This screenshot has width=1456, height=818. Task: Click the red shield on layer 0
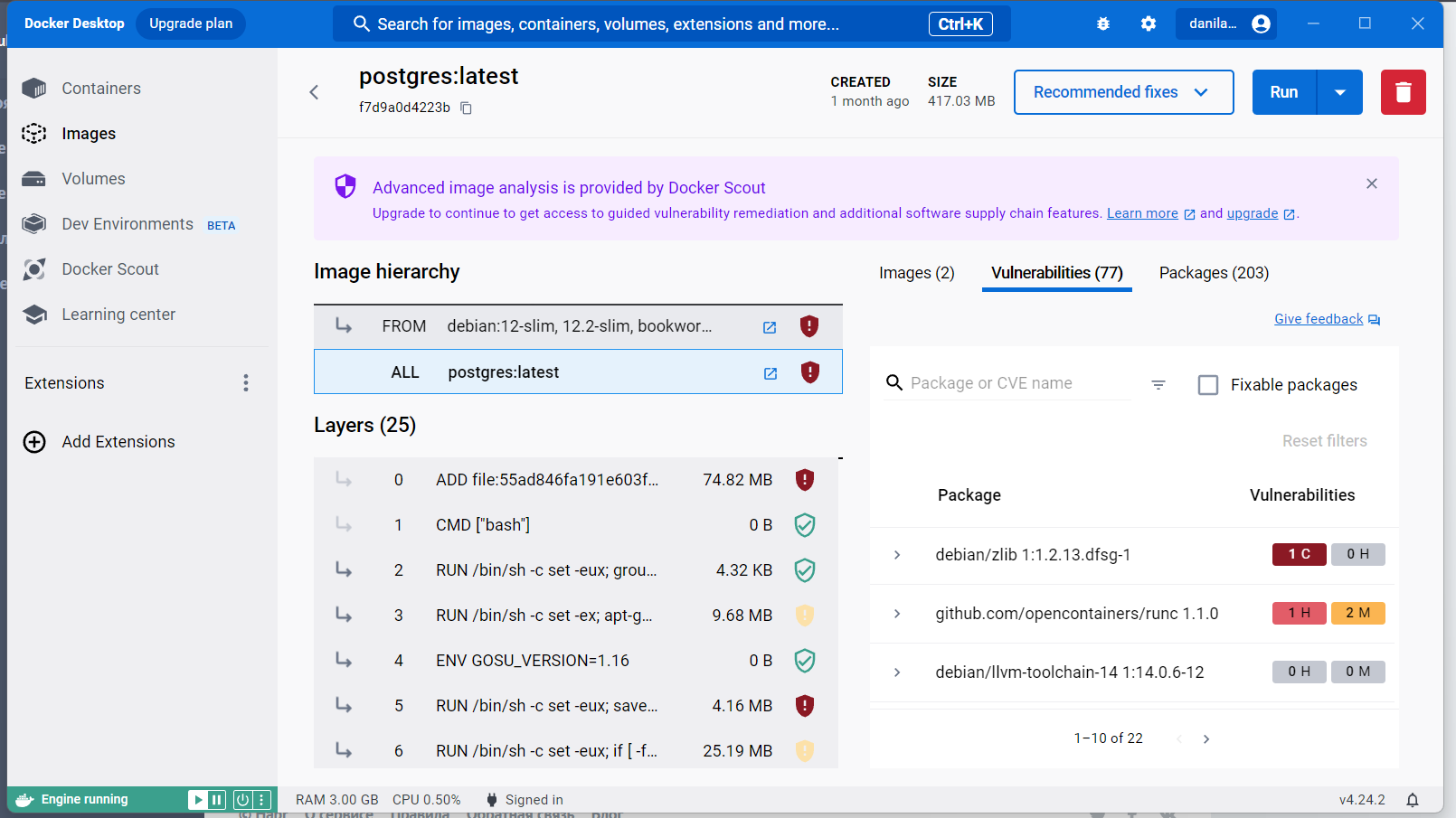[x=805, y=480]
